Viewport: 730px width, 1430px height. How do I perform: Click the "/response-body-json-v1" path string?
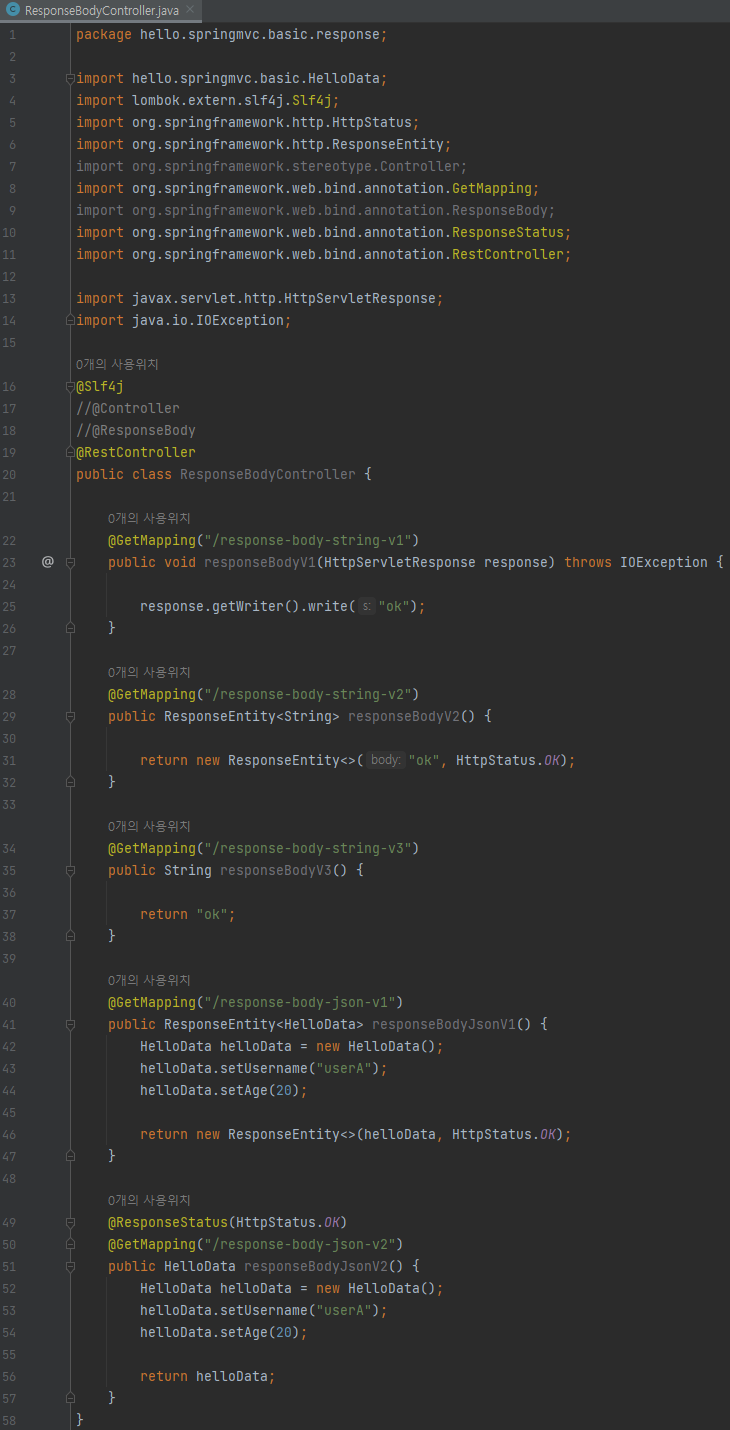(300, 1002)
